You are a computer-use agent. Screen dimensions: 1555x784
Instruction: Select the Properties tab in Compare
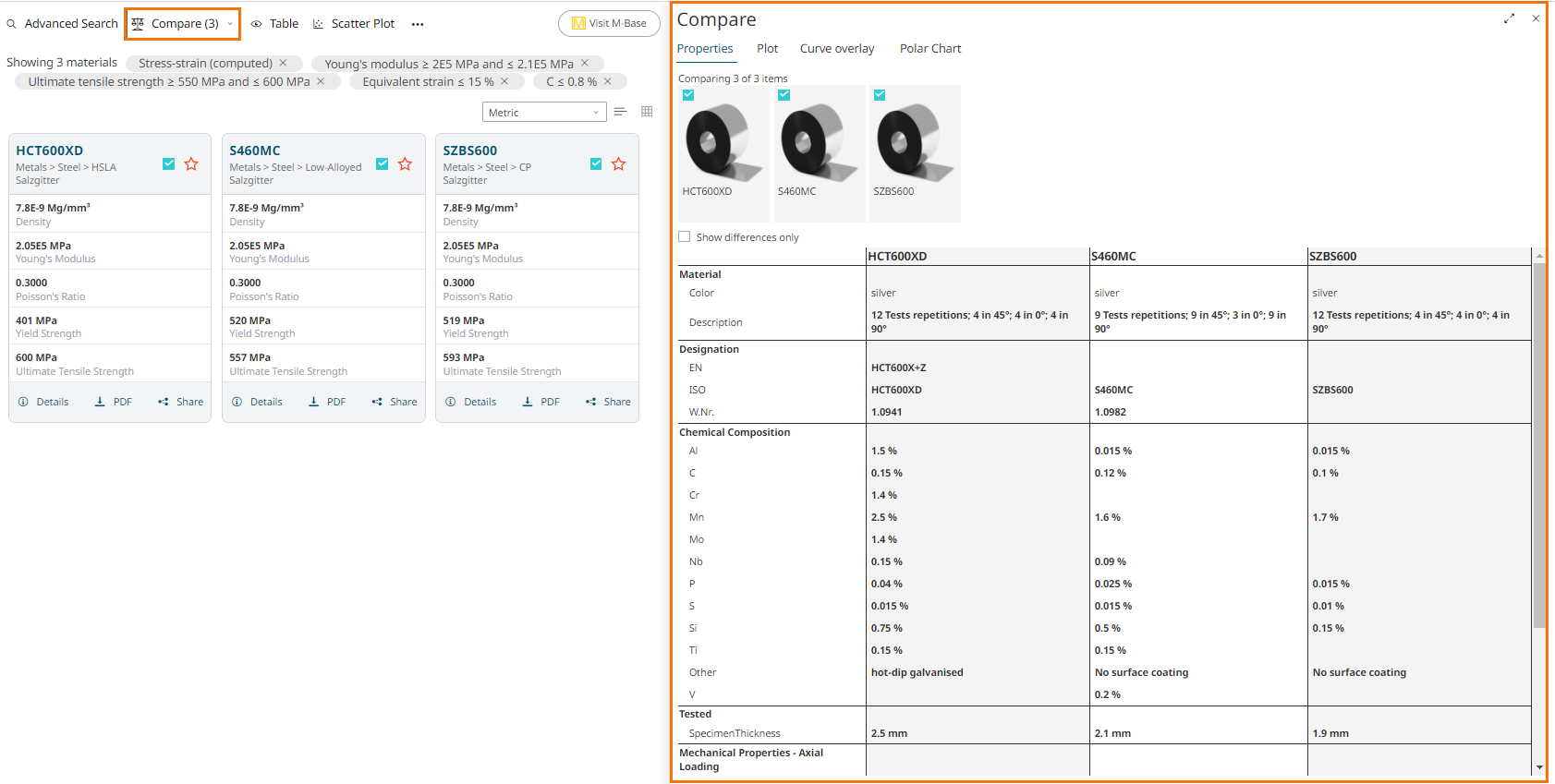705,49
